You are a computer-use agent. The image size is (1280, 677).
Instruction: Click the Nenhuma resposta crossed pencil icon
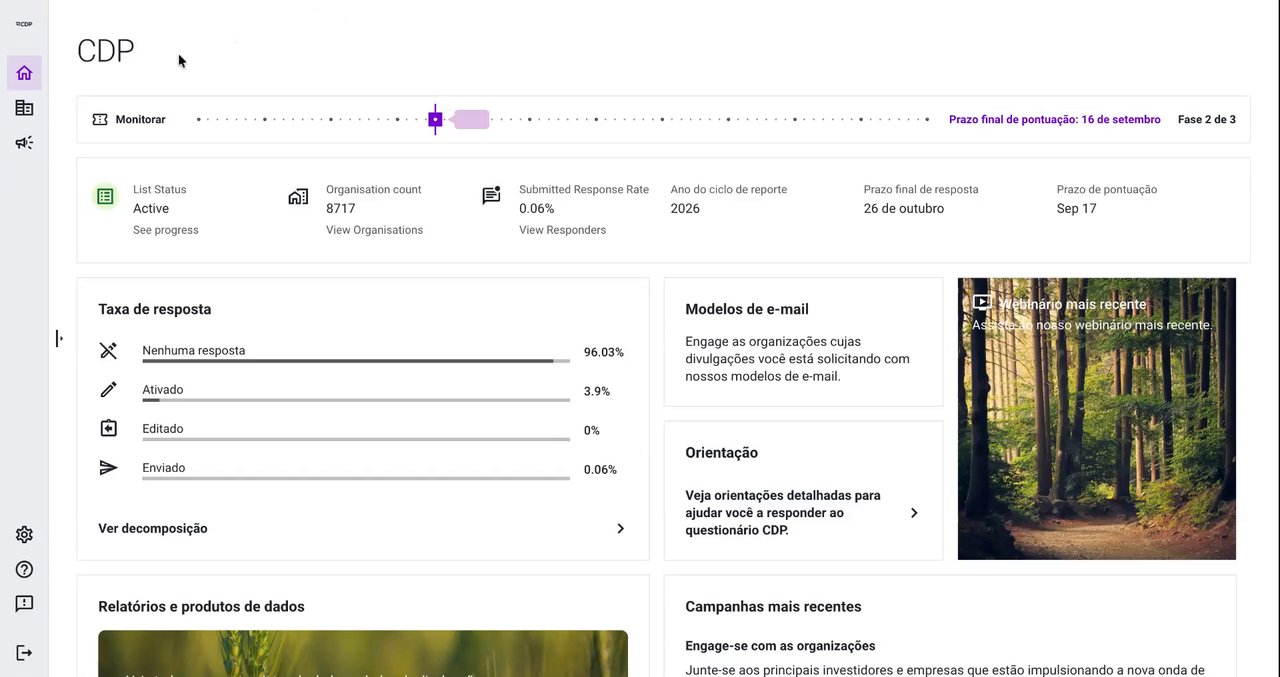pyautogui.click(x=109, y=351)
